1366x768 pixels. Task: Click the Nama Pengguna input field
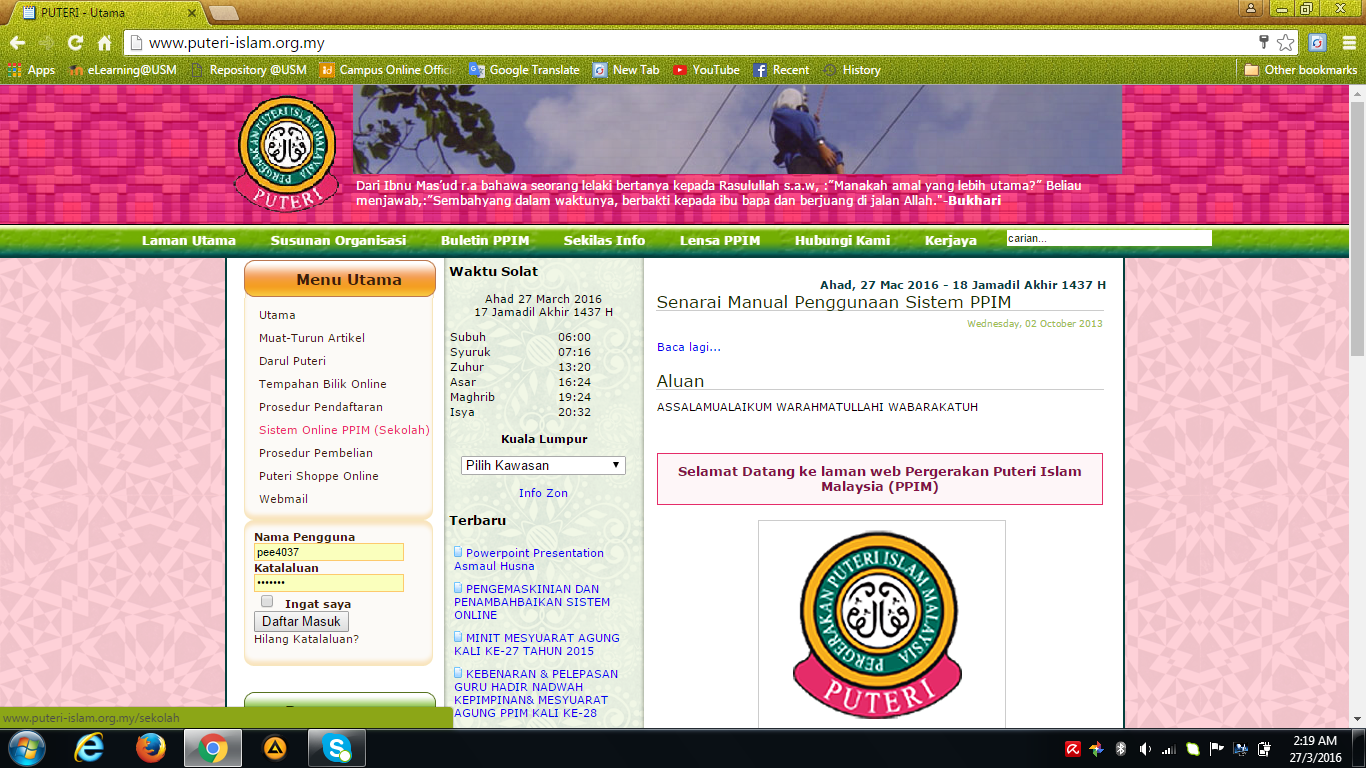coord(329,552)
